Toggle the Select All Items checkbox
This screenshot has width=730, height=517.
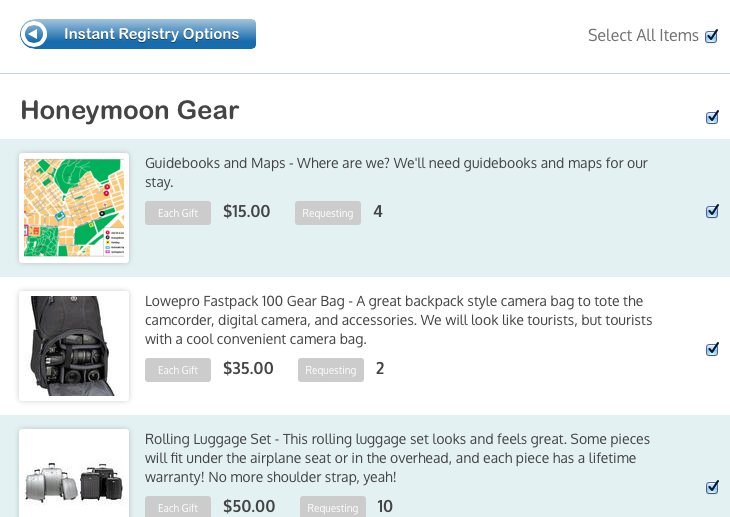pos(711,36)
